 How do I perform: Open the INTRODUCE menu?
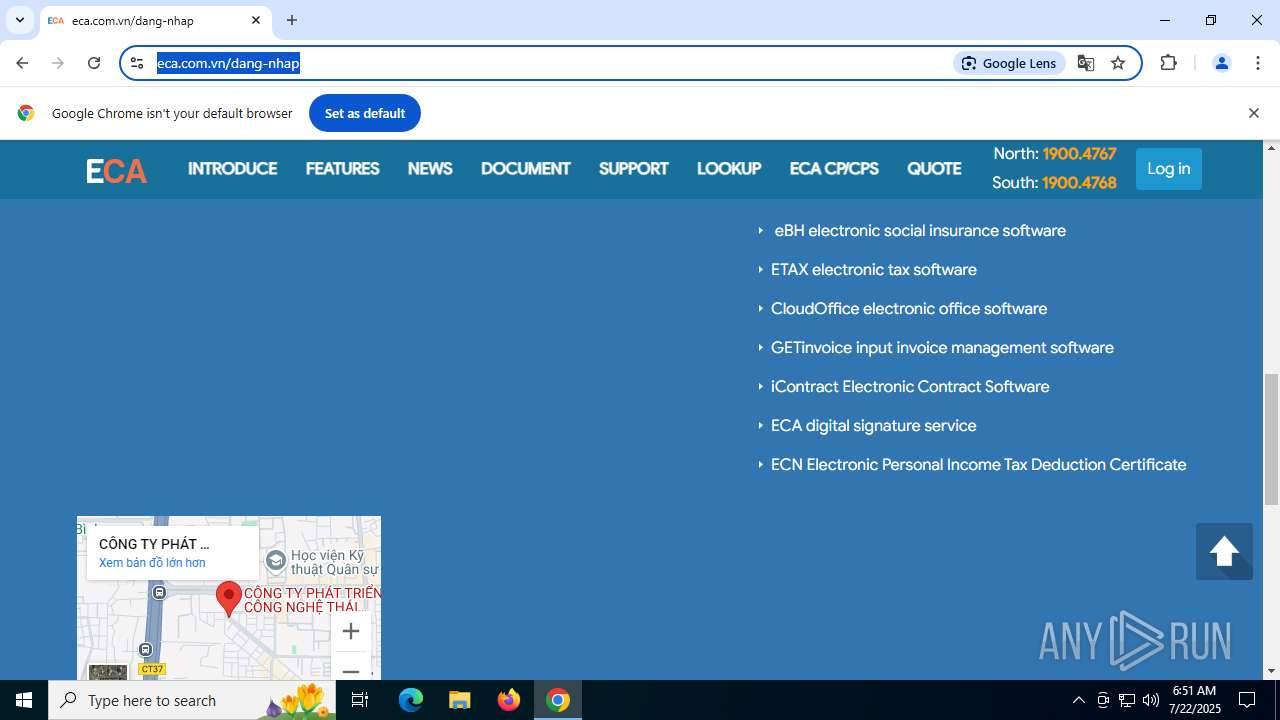[232, 169]
